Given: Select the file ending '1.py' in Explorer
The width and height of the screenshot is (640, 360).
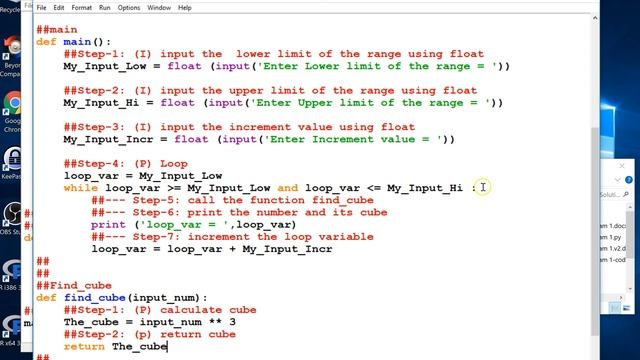Looking at the screenshot, I should tap(612, 237).
